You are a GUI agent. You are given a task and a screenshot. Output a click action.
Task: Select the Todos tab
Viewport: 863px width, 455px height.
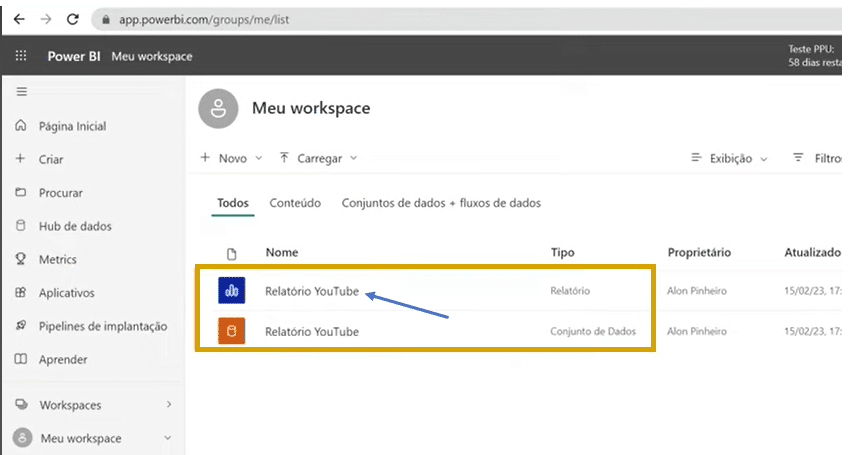click(233, 203)
